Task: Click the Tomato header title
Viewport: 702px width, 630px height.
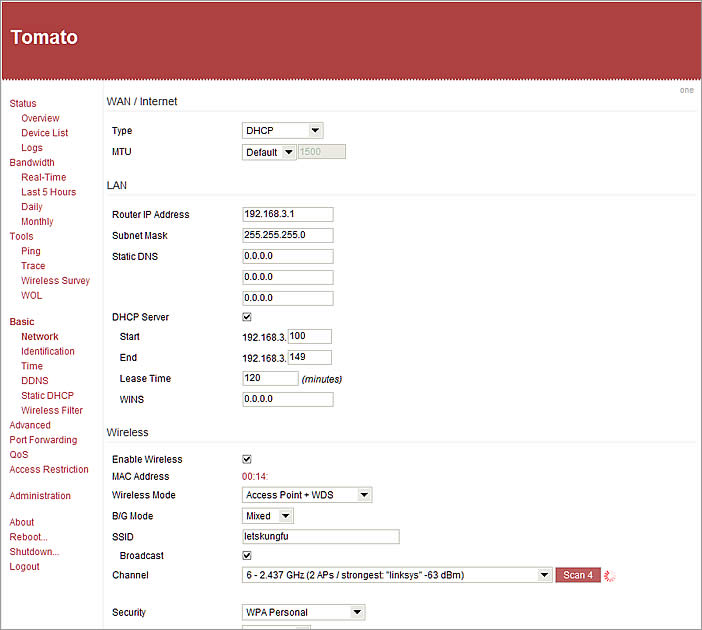Action: (44, 37)
